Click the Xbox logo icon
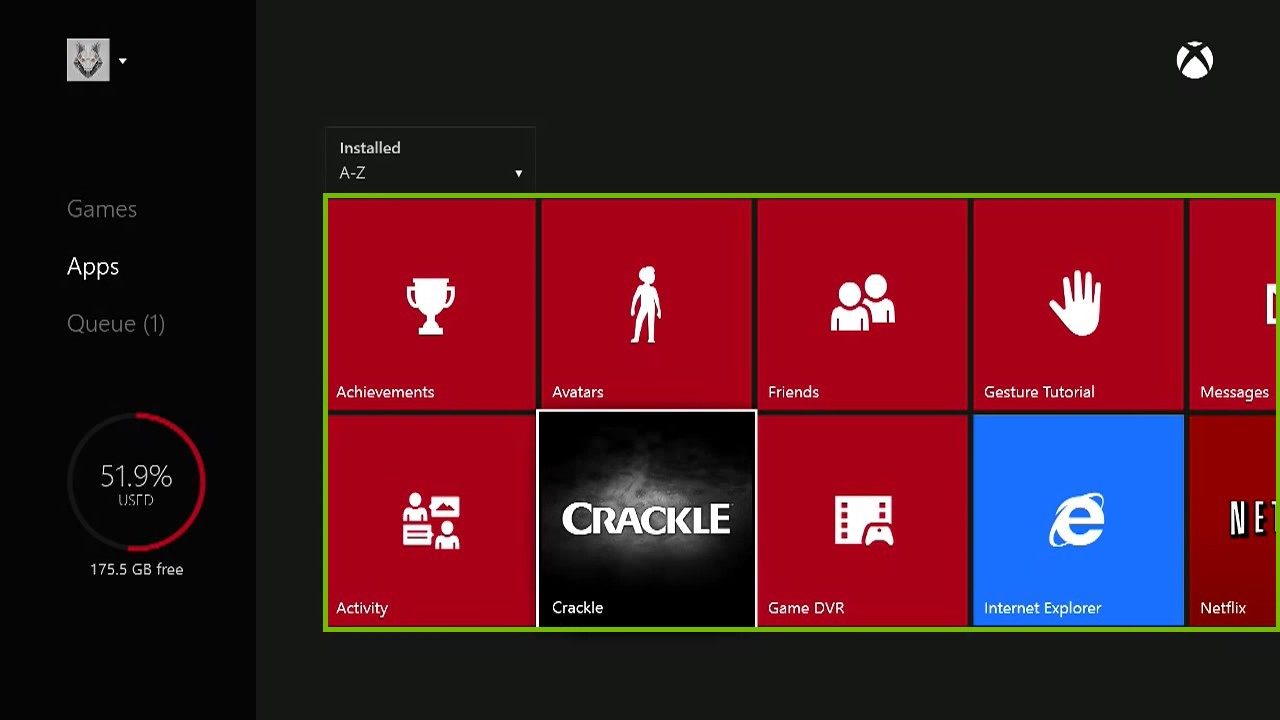This screenshot has width=1280, height=720. 1195,60
